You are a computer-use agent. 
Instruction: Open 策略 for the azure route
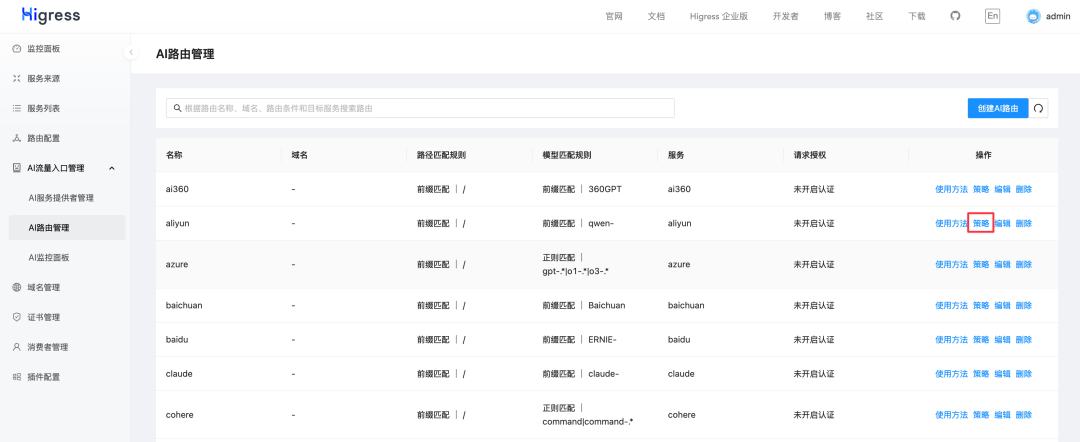[981, 264]
